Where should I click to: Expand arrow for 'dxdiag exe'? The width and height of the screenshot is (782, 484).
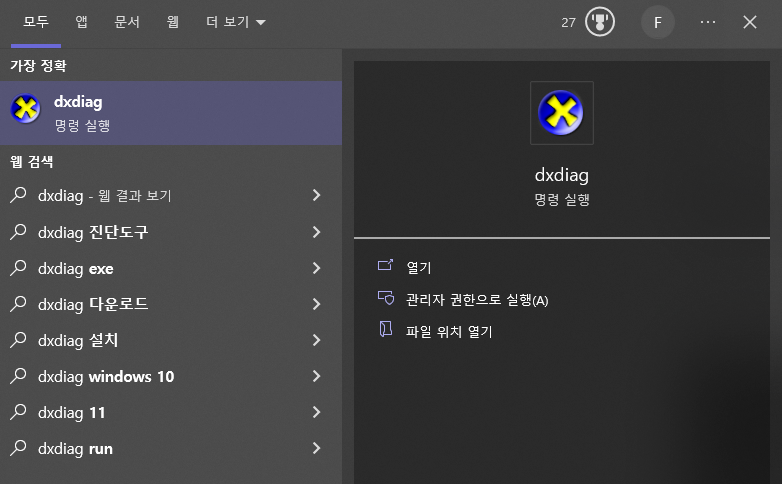click(316, 268)
